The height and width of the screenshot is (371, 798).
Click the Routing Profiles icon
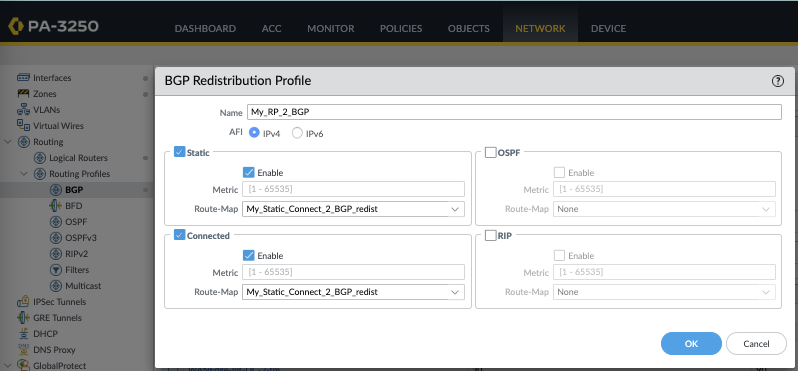[40, 174]
